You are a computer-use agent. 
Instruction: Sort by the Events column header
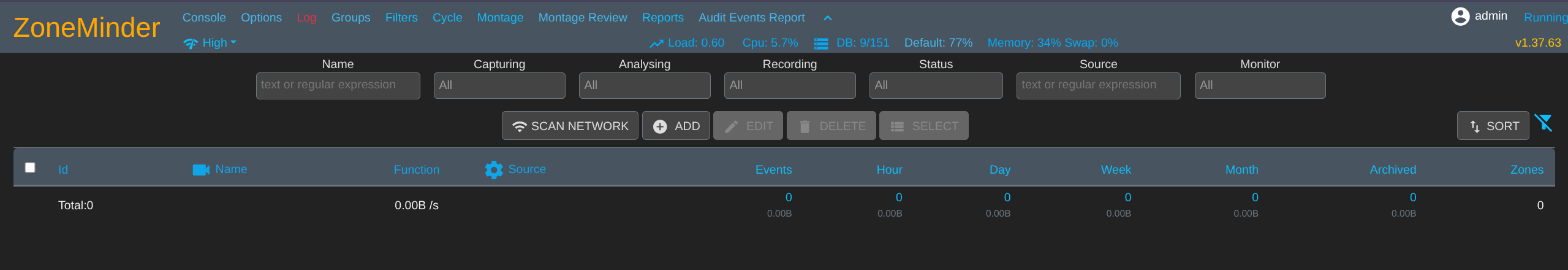773,170
